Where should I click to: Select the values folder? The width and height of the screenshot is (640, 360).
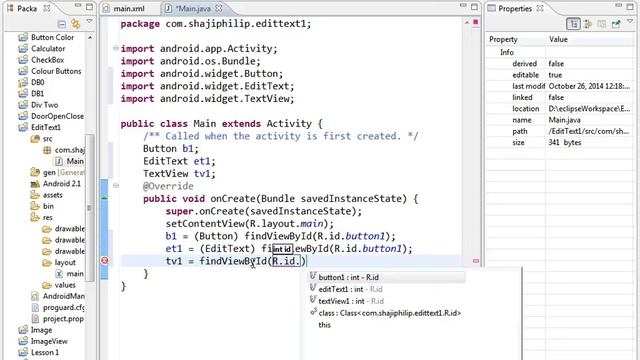[65, 285]
